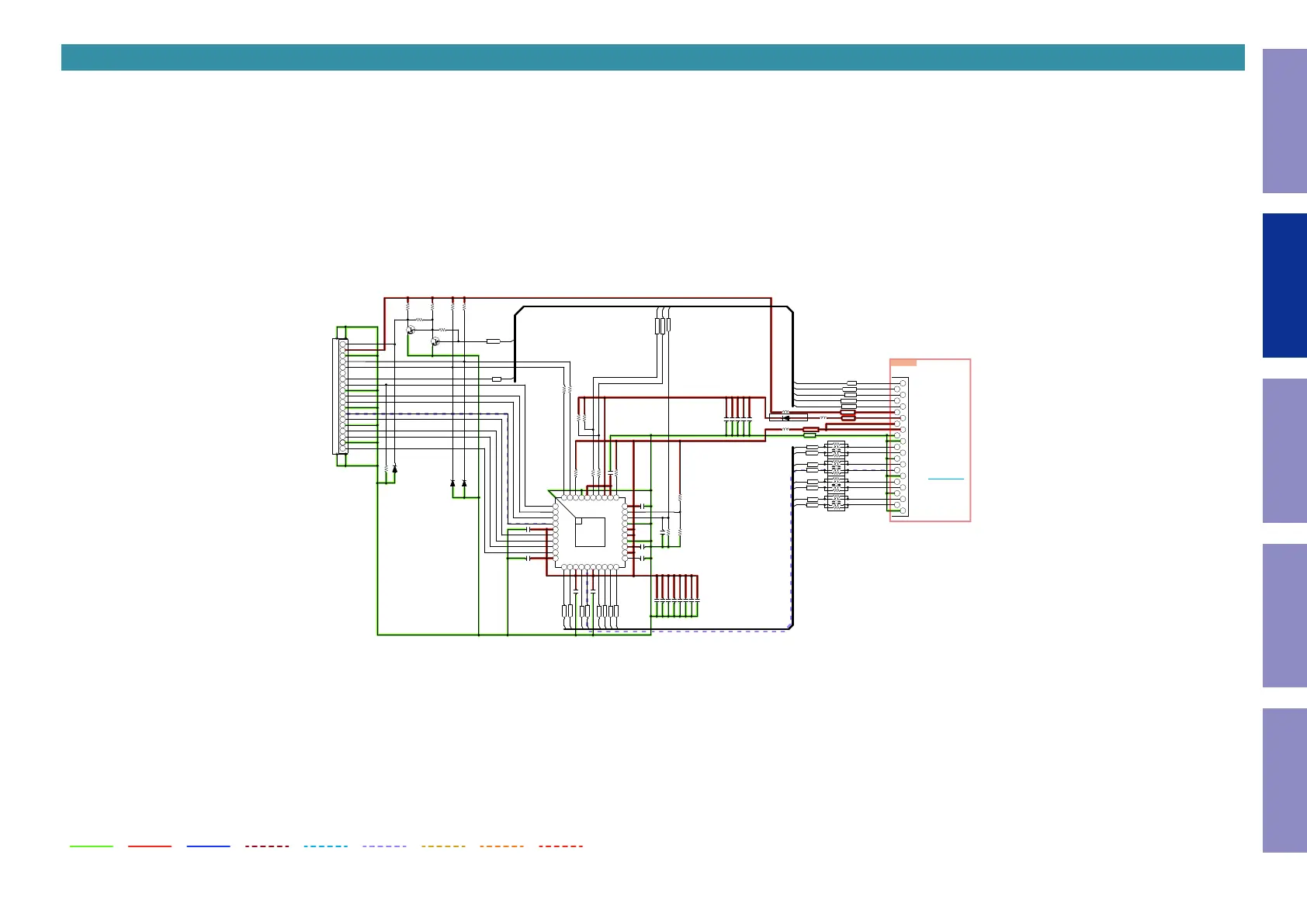Click the orange label tag on the pink box
The width and height of the screenshot is (1307, 924).
[x=903, y=362]
